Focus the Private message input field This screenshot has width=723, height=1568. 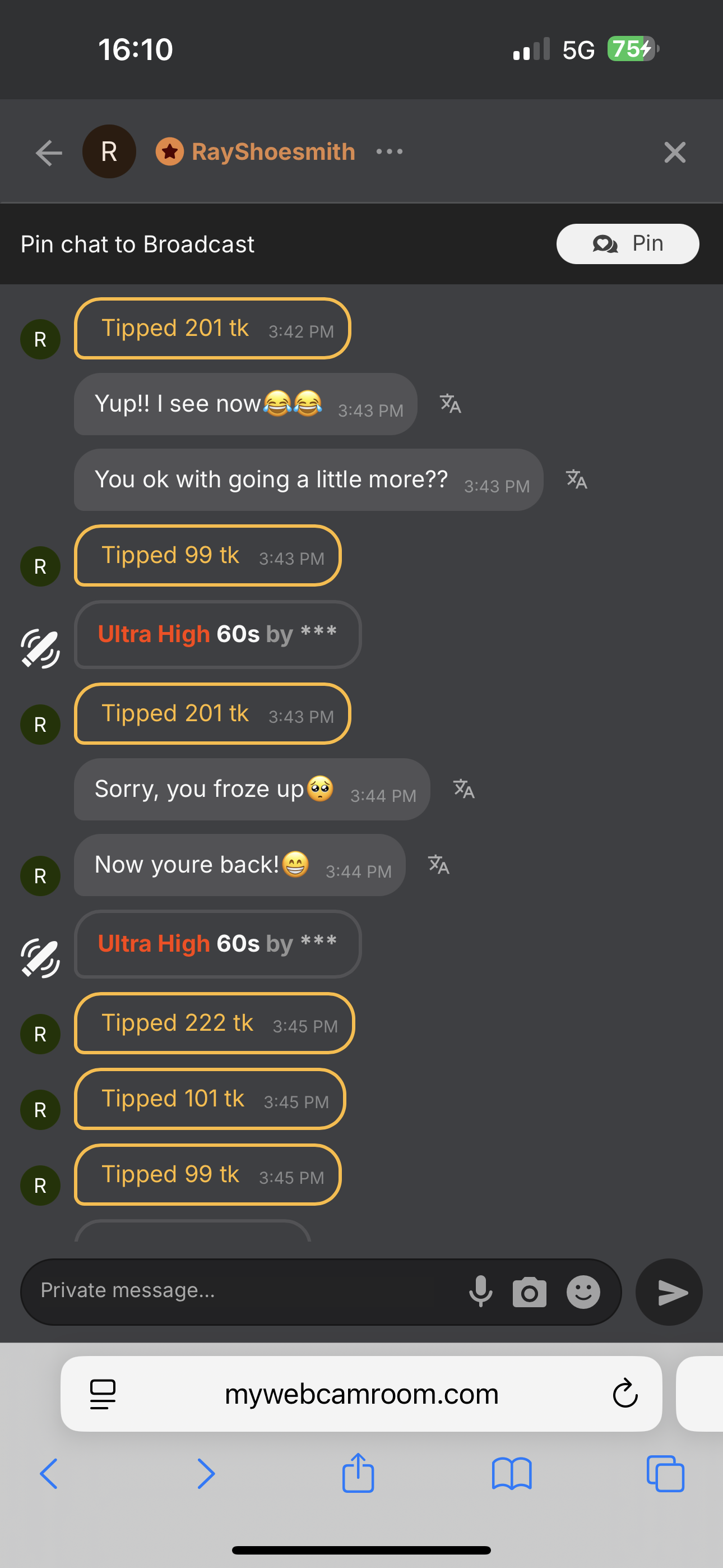243,1290
